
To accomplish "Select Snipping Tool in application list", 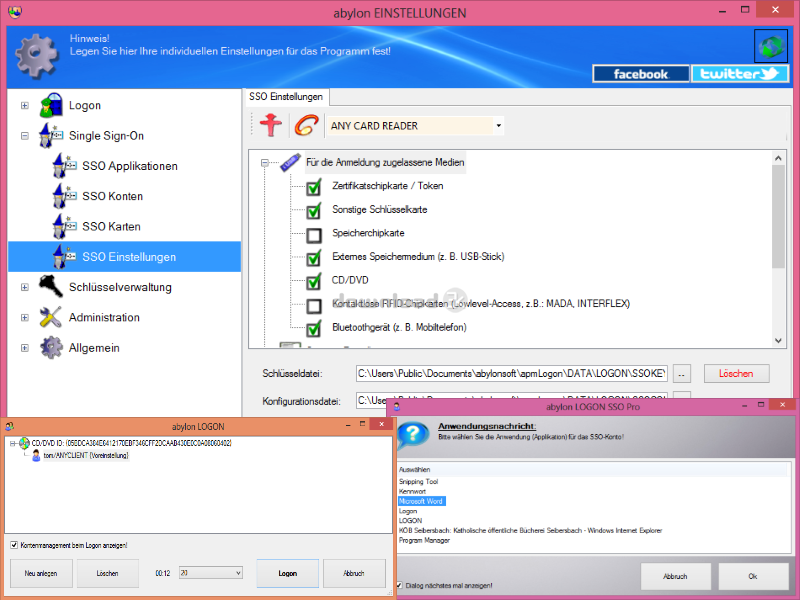I will pyautogui.click(x=418, y=481).
